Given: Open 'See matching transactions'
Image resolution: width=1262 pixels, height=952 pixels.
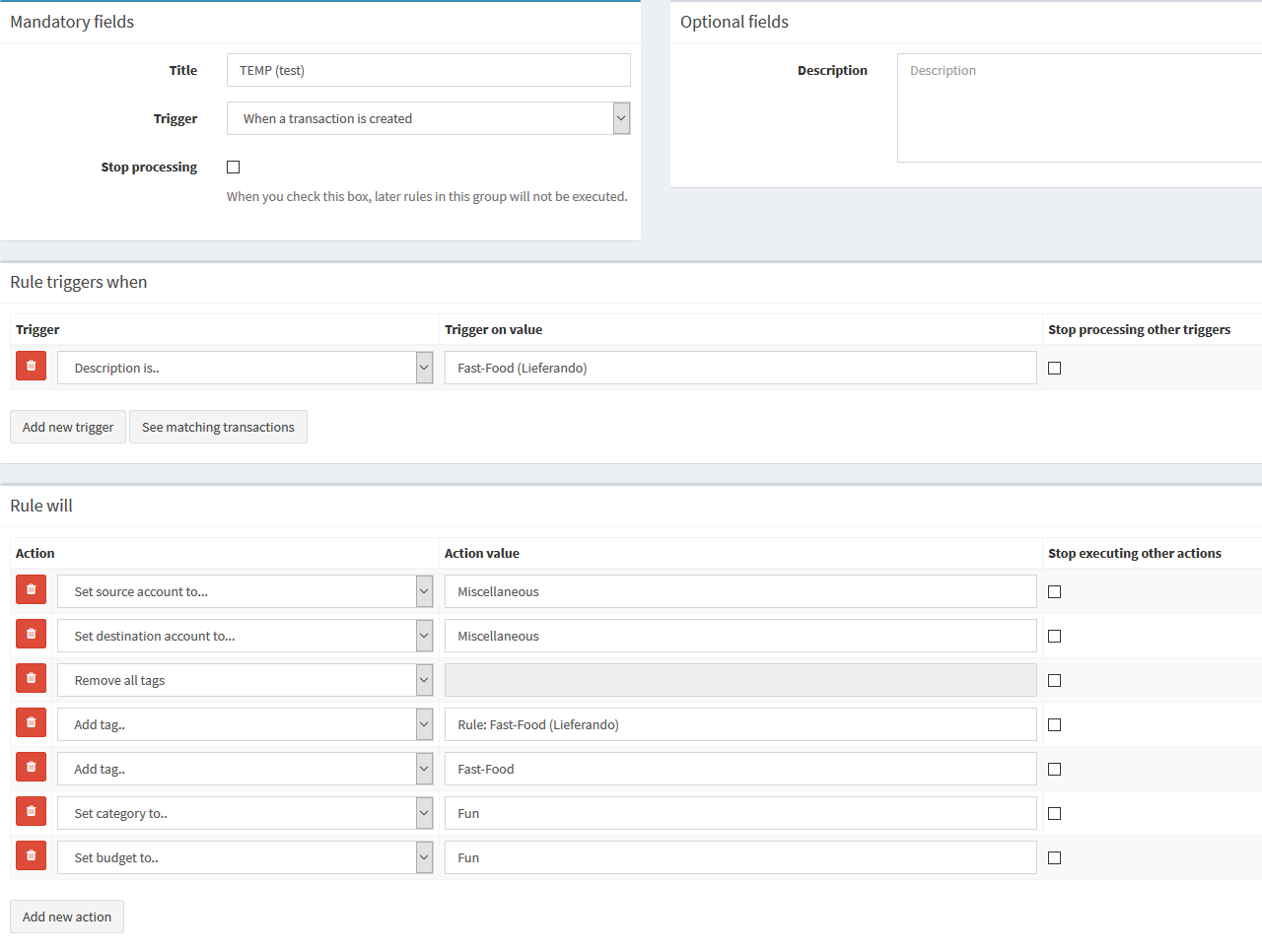Looking at the screenshot, I should [x=218, y=426].
